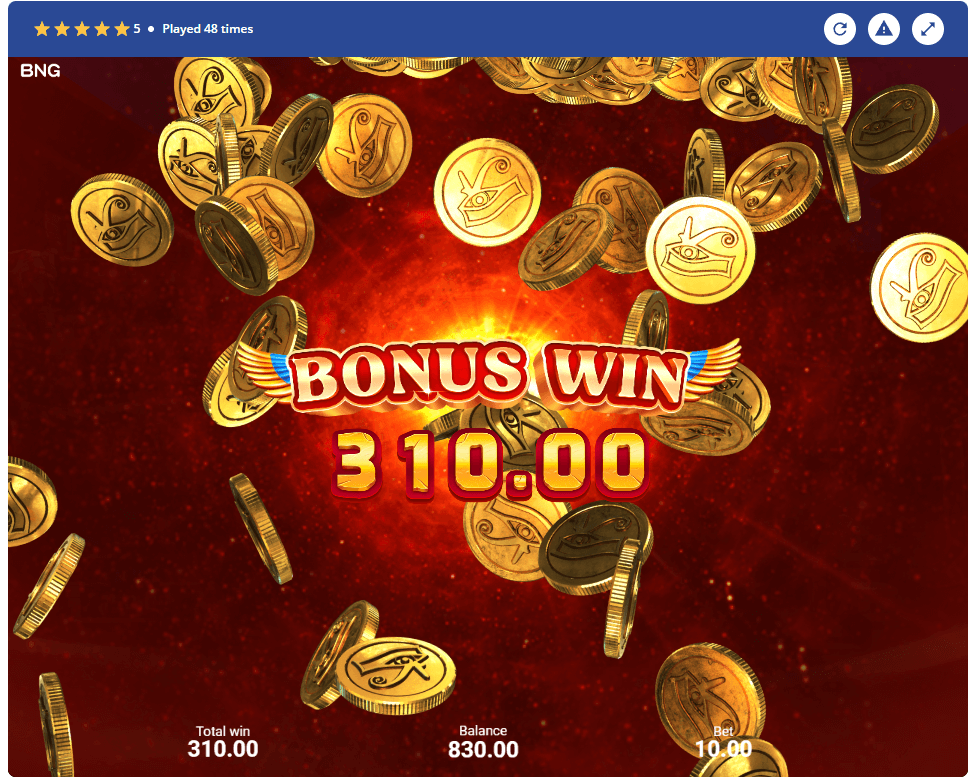Open fullscreen mode with the expand icon
The width and height of the screenshot is (980, 784).
tap(928, 29)
